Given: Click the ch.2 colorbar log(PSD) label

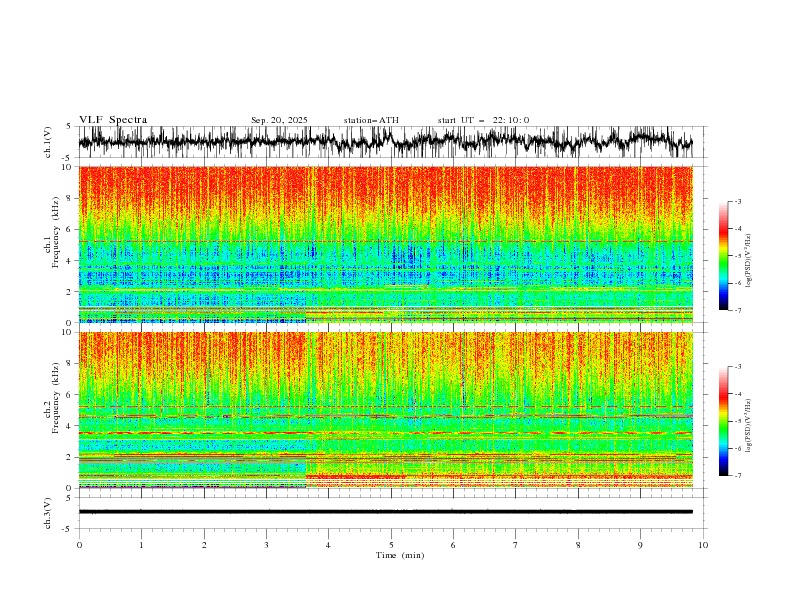Looking at the screenshot, I should point(749,426).
